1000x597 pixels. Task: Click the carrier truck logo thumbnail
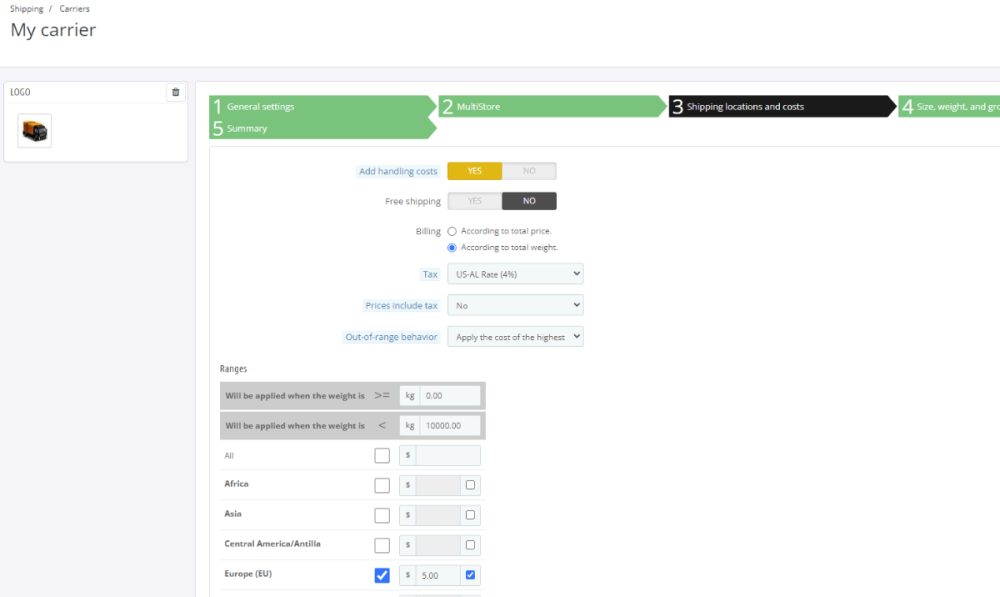coord(35,131)
